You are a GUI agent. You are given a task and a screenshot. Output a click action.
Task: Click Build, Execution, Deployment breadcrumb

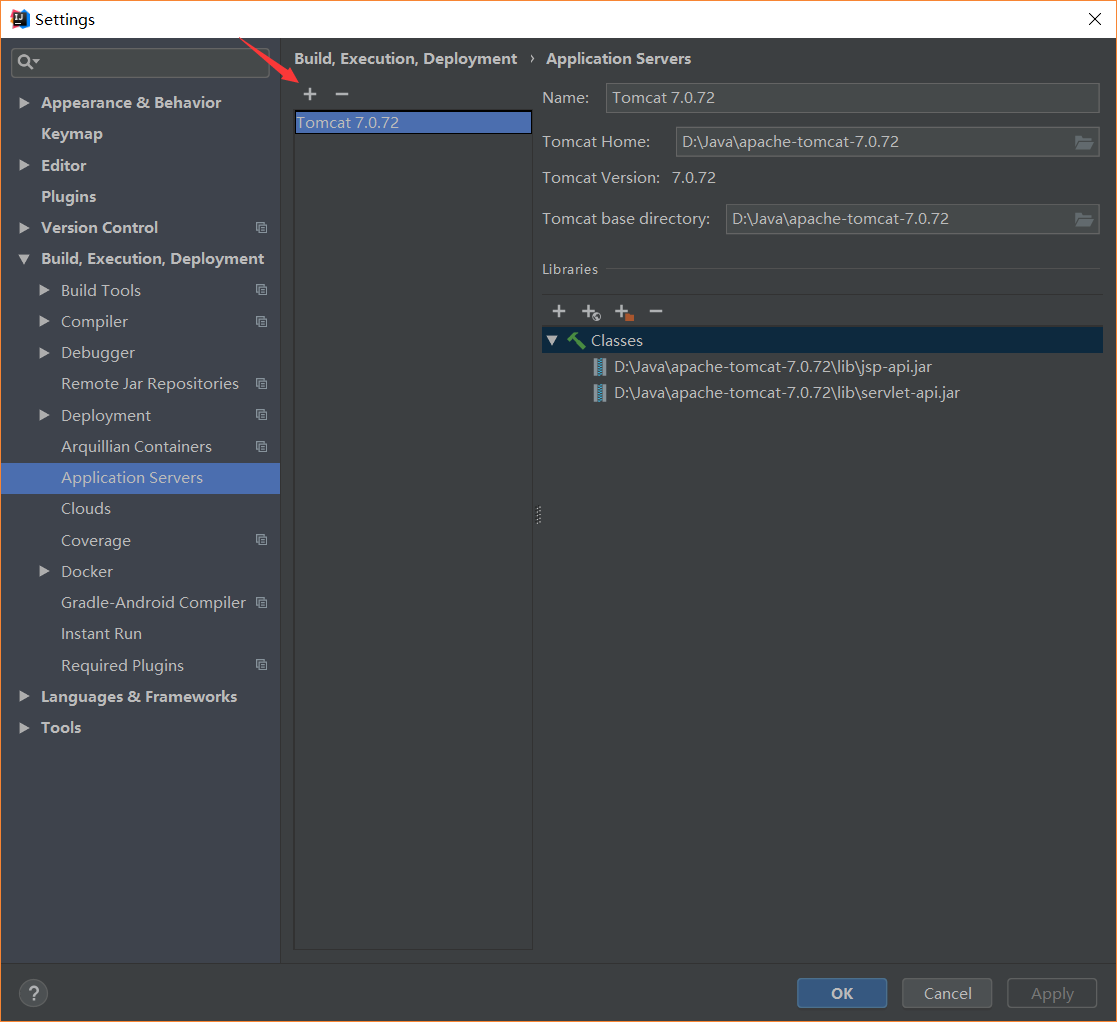[405, 59]
